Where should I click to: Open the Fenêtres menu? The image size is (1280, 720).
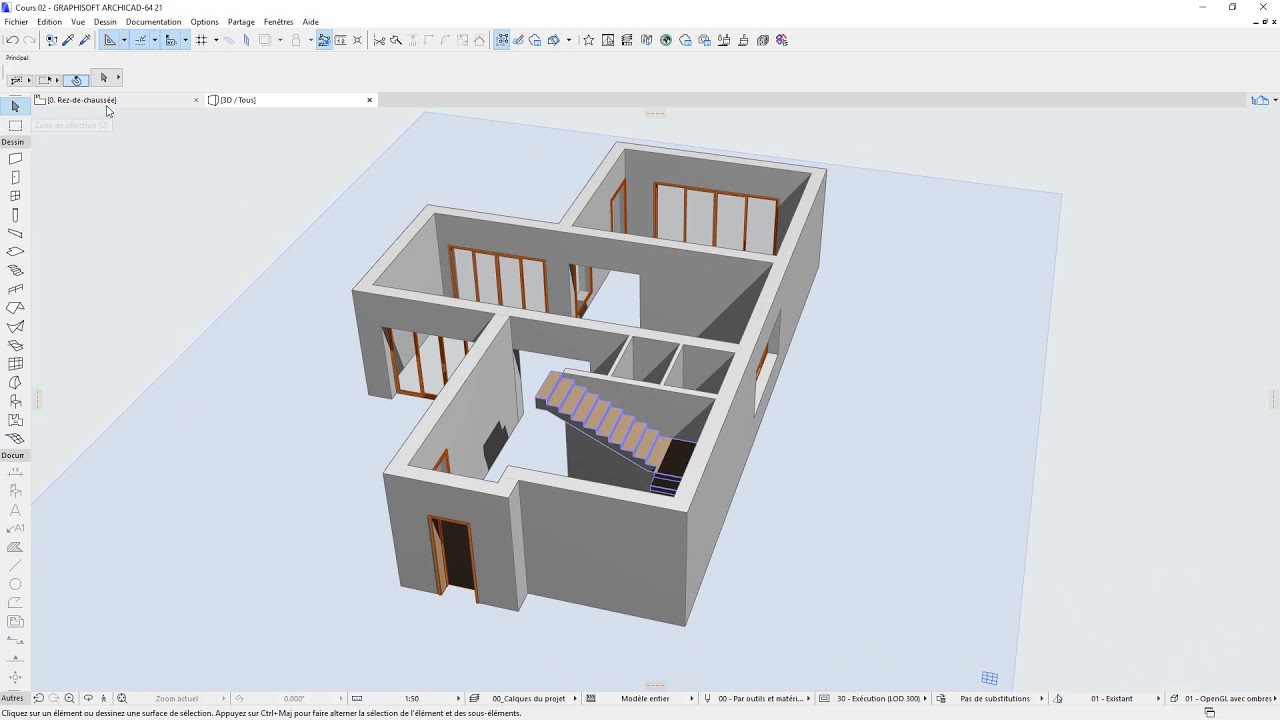coord(278,22)
